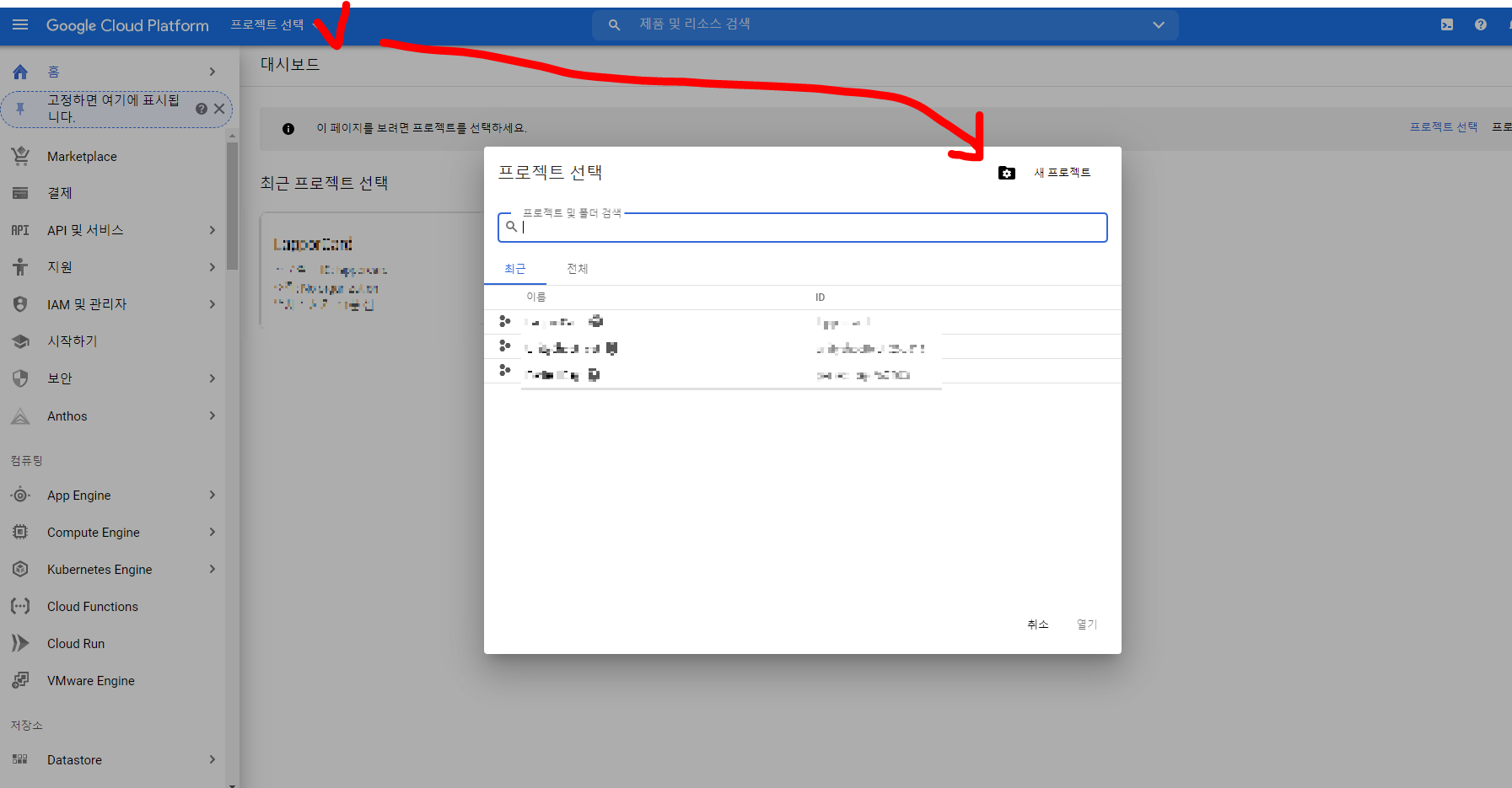This screenshot has width=1512, height=788.
Task: Expand the top search bar dropdown arrow
Action: click(1159, 25)
